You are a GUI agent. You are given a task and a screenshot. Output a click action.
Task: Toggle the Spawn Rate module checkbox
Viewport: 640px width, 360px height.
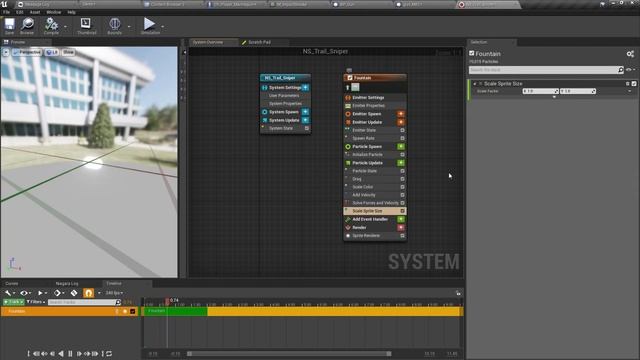402,138
